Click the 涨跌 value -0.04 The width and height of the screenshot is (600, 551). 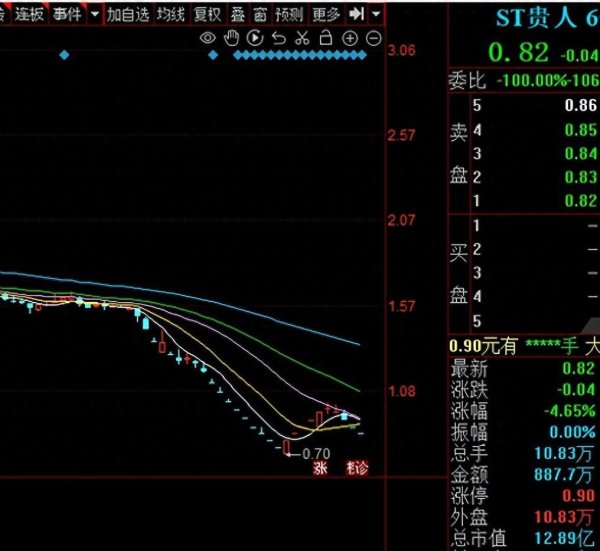(x=576, y=390)
